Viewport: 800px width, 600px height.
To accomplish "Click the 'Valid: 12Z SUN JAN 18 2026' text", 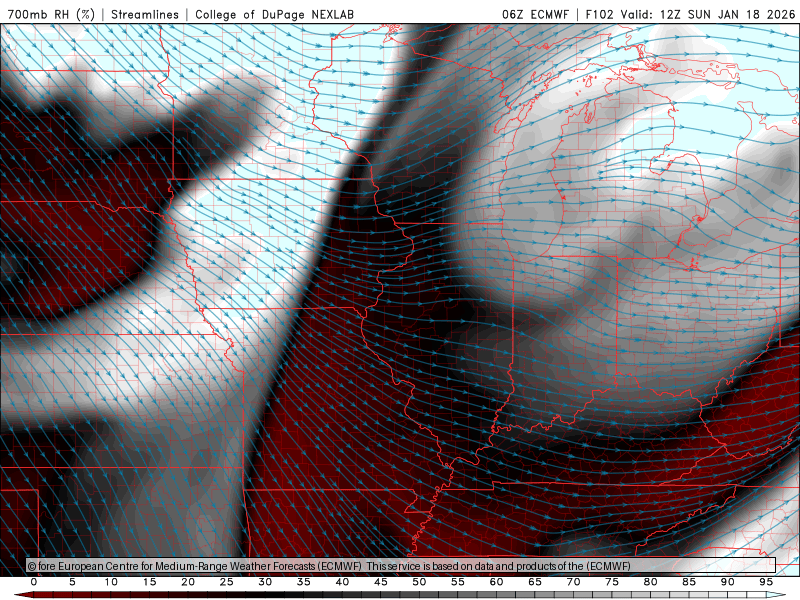I will (x=708, y=14).
